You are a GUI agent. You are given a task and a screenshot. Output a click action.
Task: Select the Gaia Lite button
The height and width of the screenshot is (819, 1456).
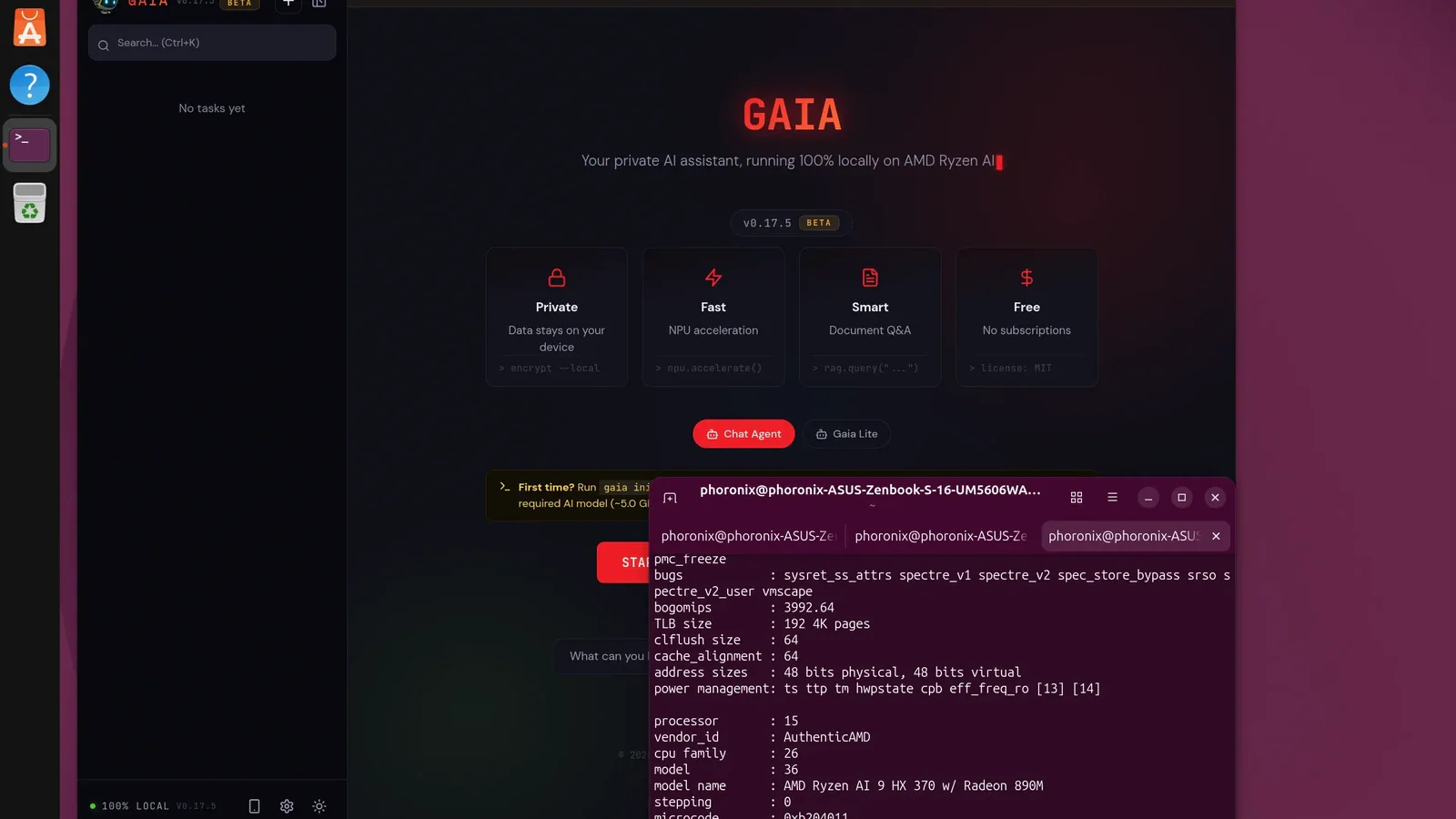(846, 434)
